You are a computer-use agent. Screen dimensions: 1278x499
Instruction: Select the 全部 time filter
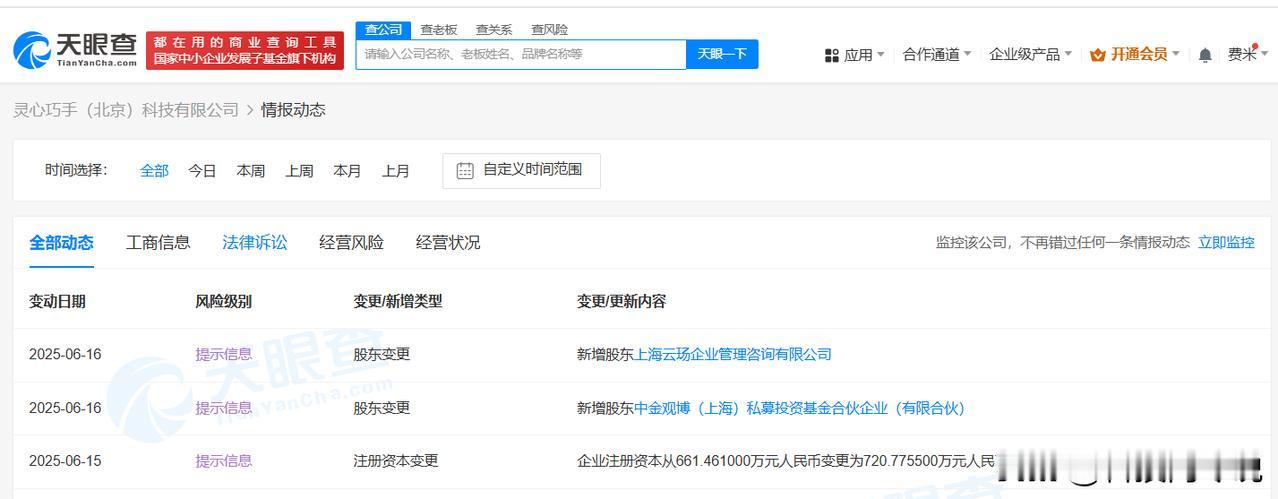154,171
